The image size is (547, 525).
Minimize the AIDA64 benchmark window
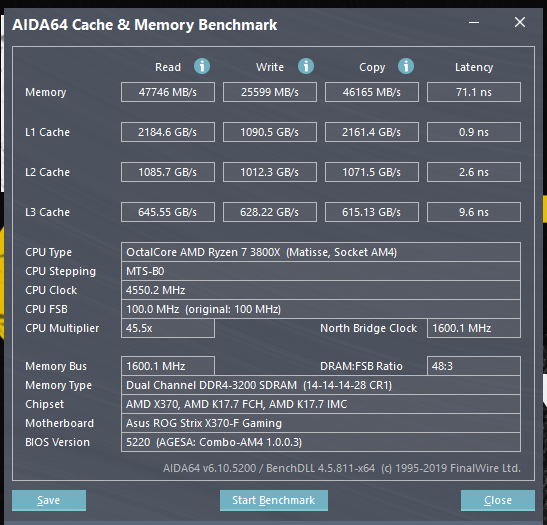pos(474,23)
